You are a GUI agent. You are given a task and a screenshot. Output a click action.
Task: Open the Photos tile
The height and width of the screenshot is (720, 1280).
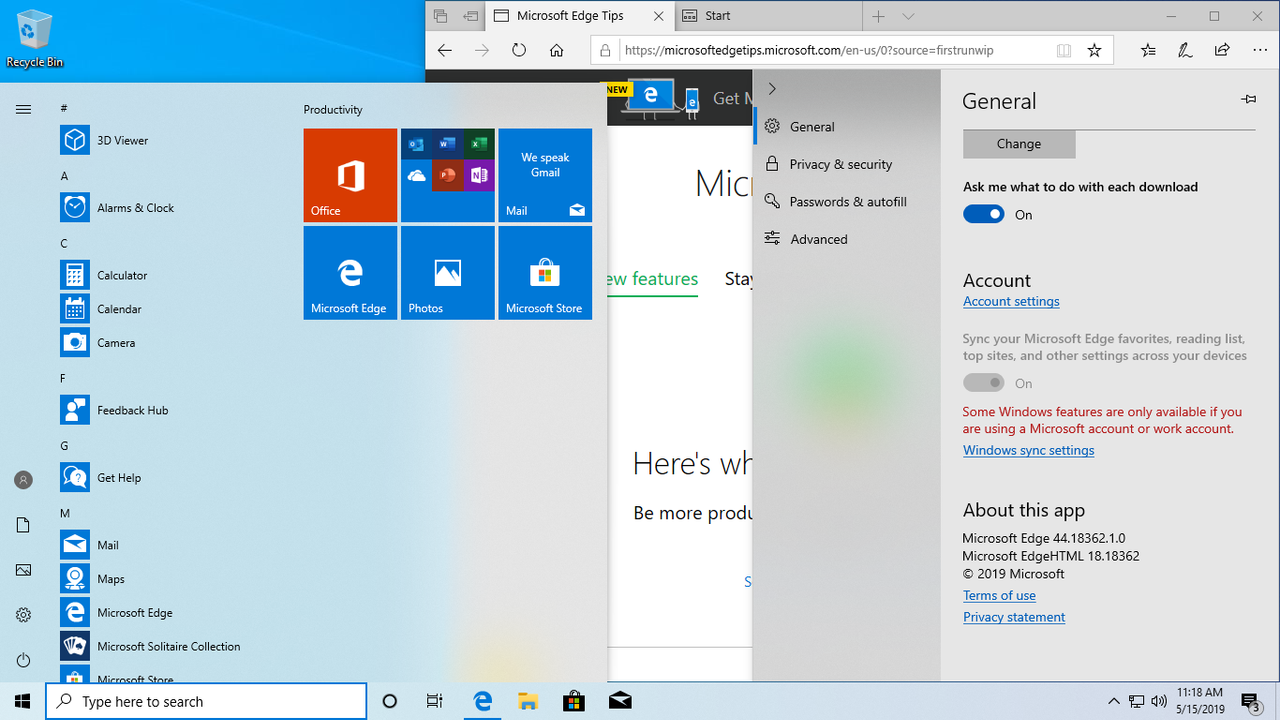(448, 273)
